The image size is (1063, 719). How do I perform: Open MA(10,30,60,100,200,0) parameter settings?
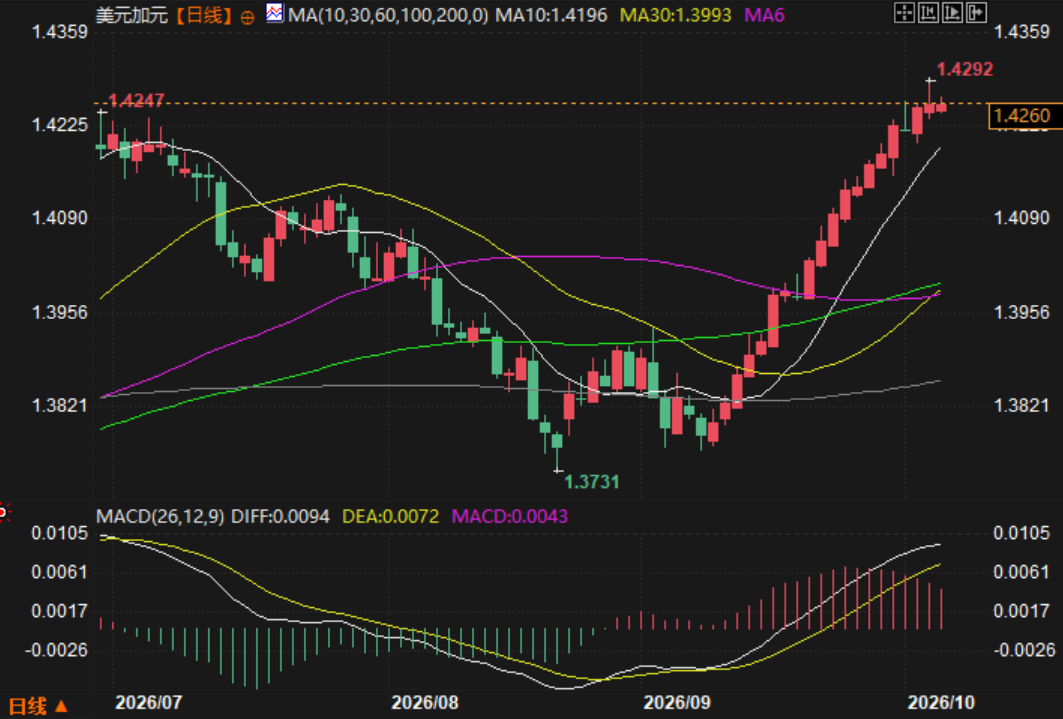[387, 15]
